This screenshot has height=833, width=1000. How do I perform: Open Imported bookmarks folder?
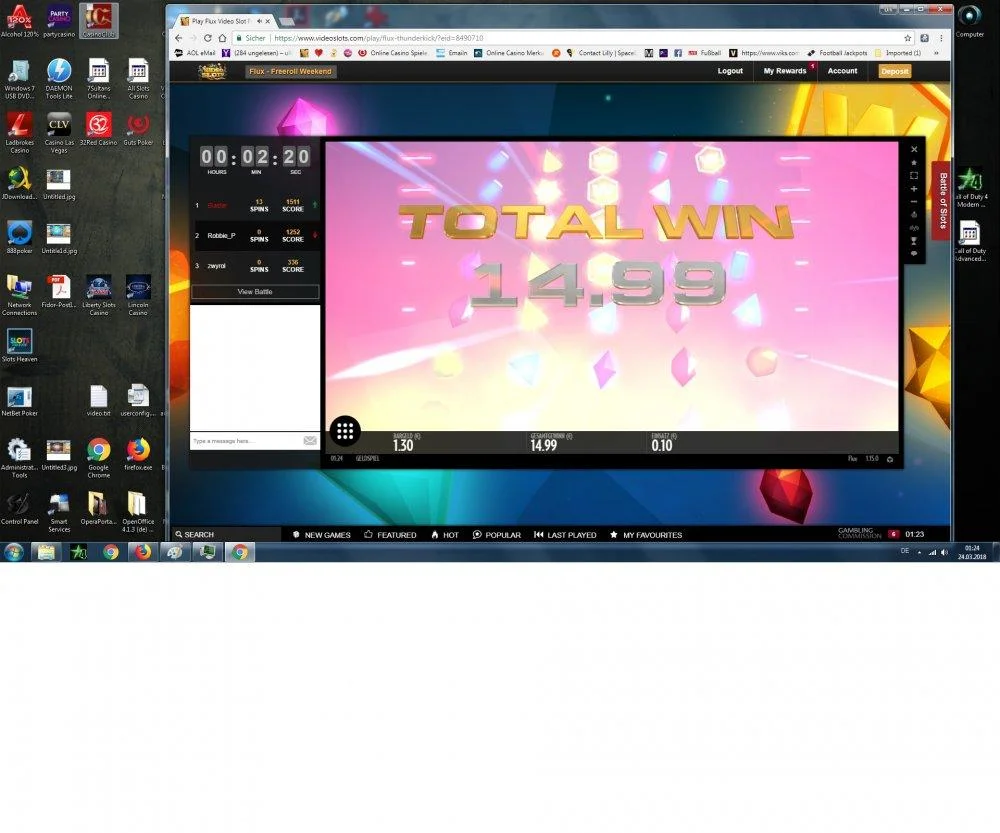(x=898, y=53)
